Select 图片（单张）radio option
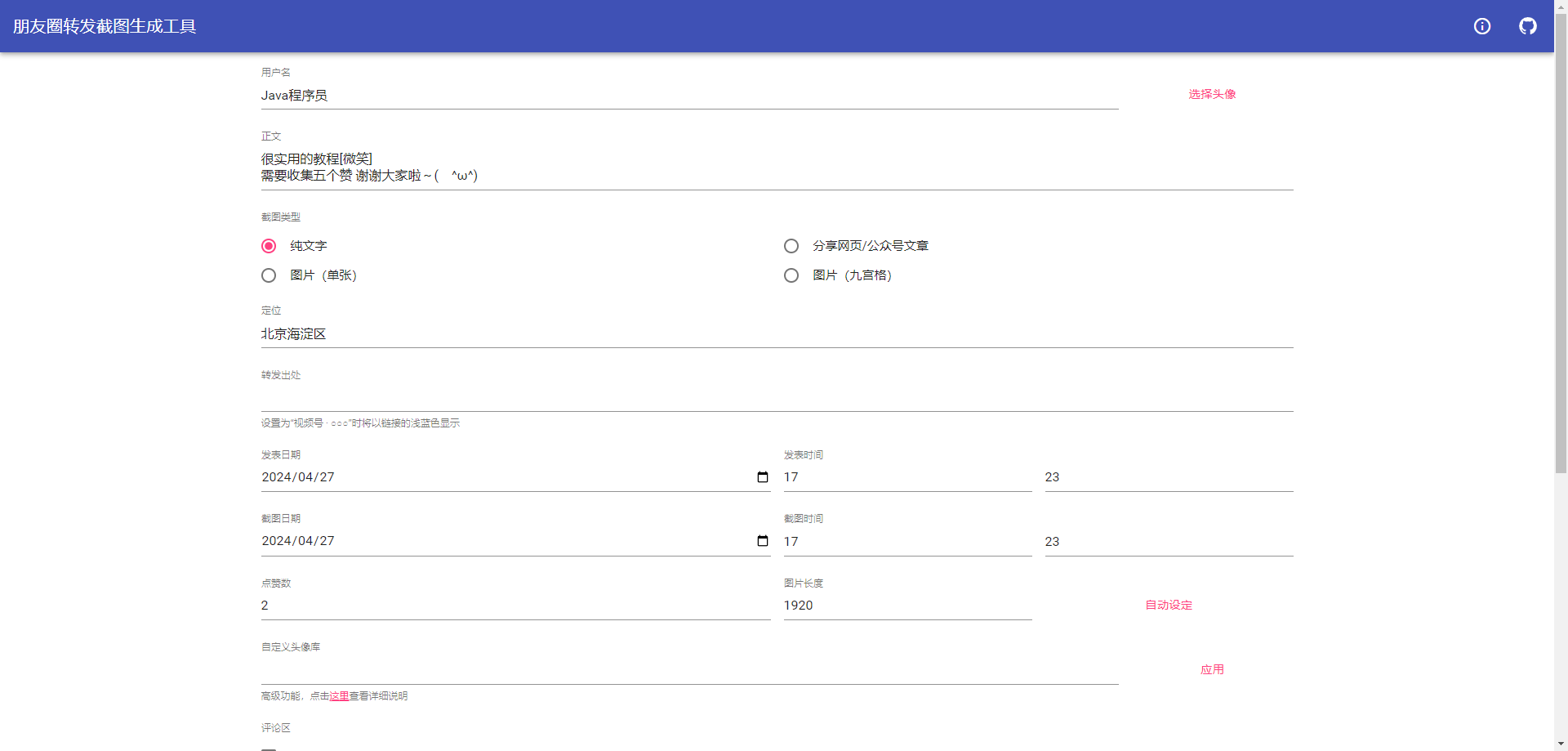Image resolution: width=1568 pixels, height=751 pixels. pyautogui.click(x=269, y=275)
